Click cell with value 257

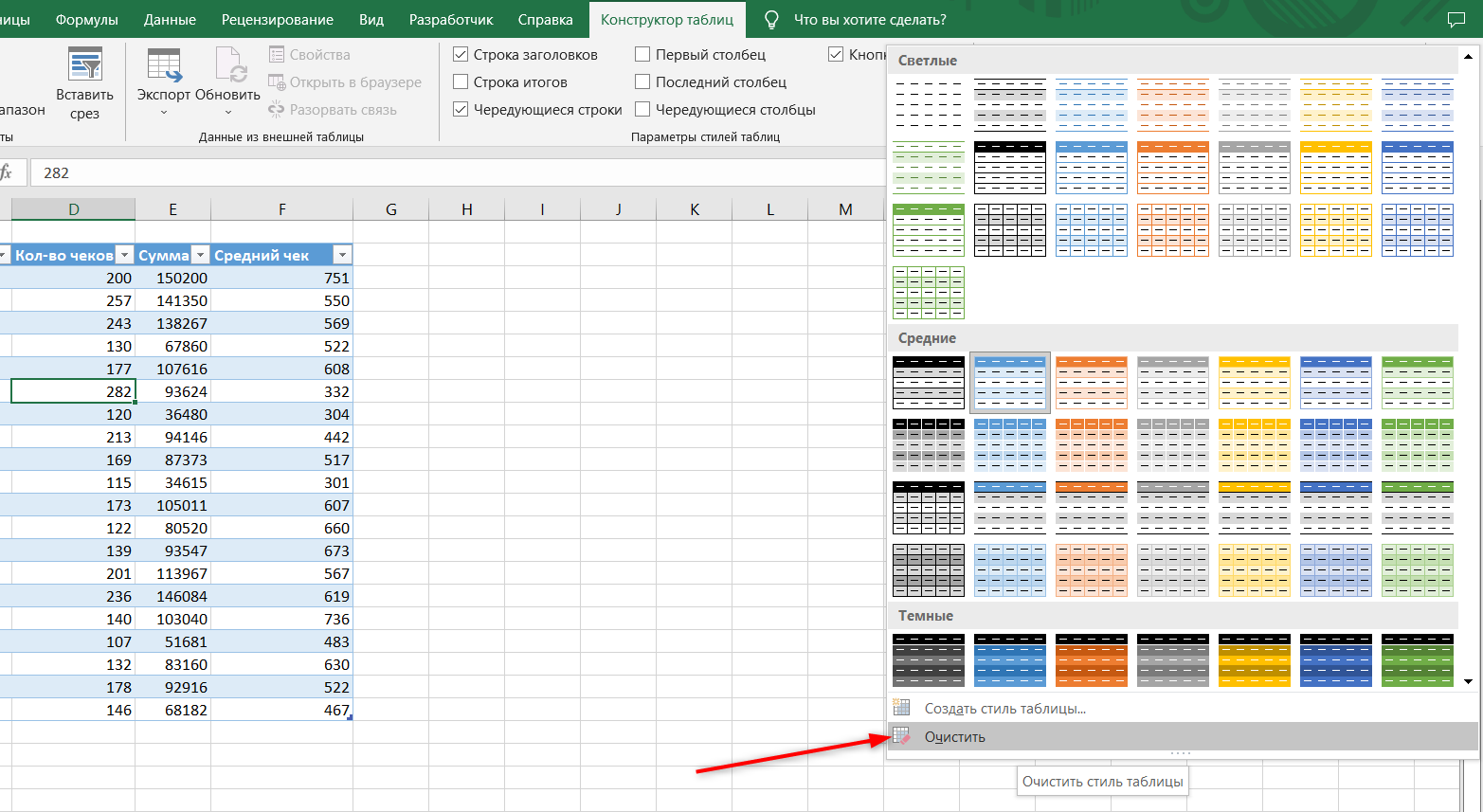(73, 300)
